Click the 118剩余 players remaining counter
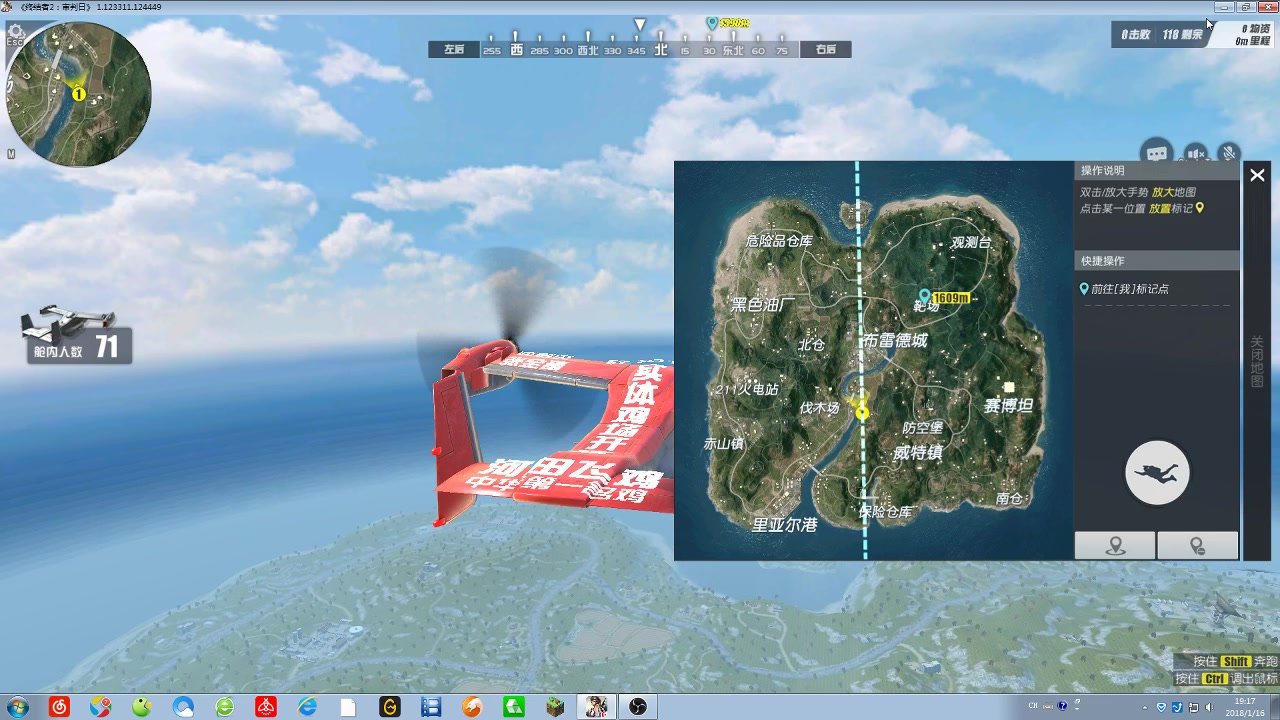 coord(1181,34)
